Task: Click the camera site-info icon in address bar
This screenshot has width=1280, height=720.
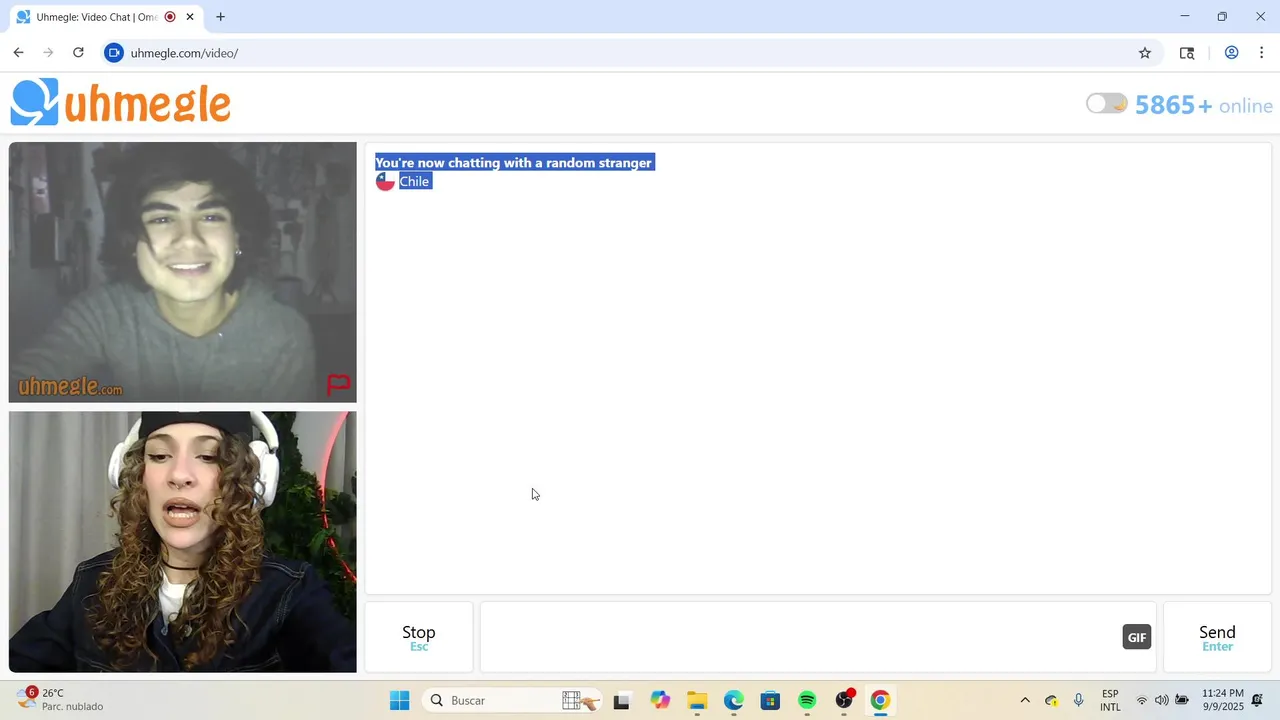Action: [114, 53]
